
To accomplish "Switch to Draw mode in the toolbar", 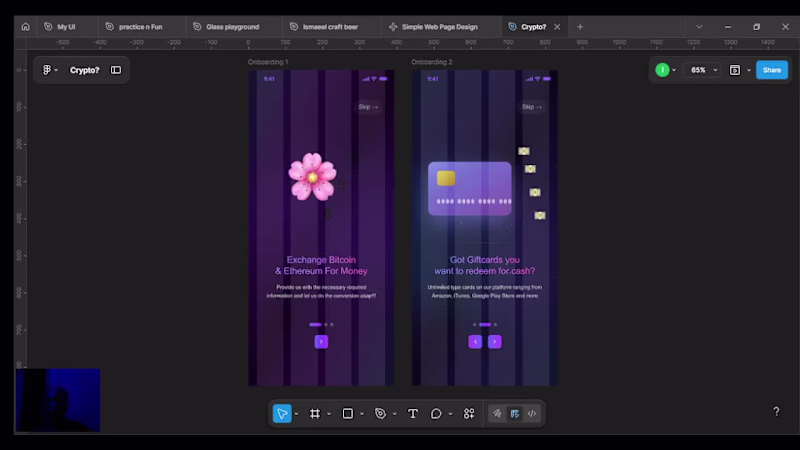I will coord(497,413).
